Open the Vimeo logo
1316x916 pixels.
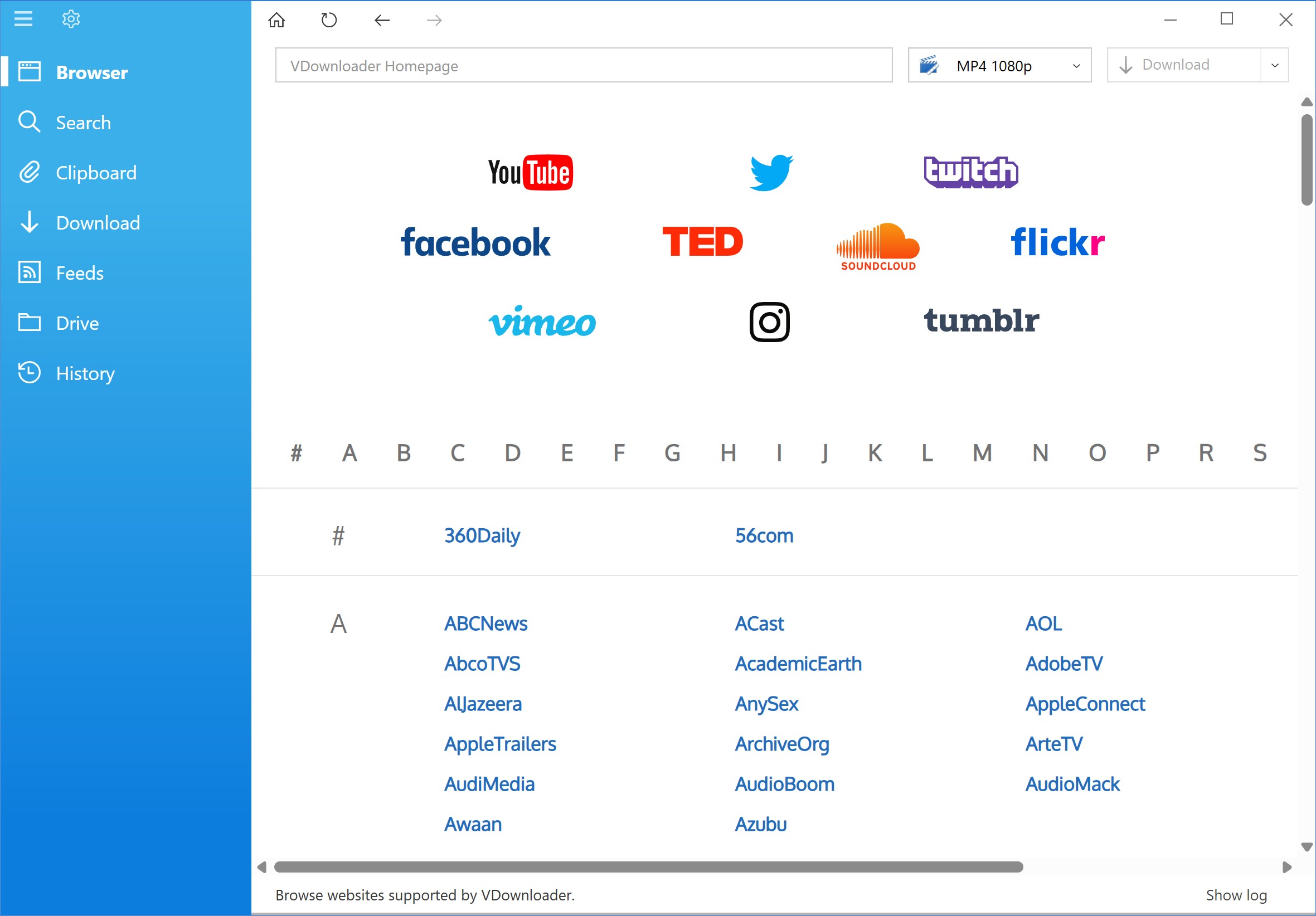click(542, 321)
